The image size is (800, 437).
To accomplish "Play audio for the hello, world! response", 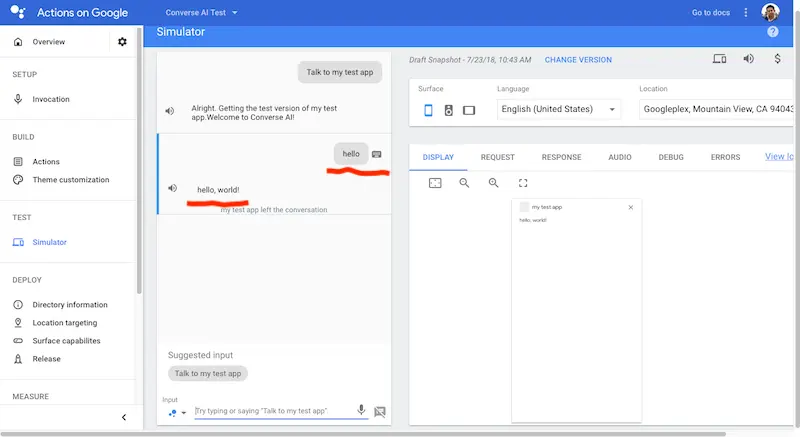I will pyautogui.click(x=172, y=188).
